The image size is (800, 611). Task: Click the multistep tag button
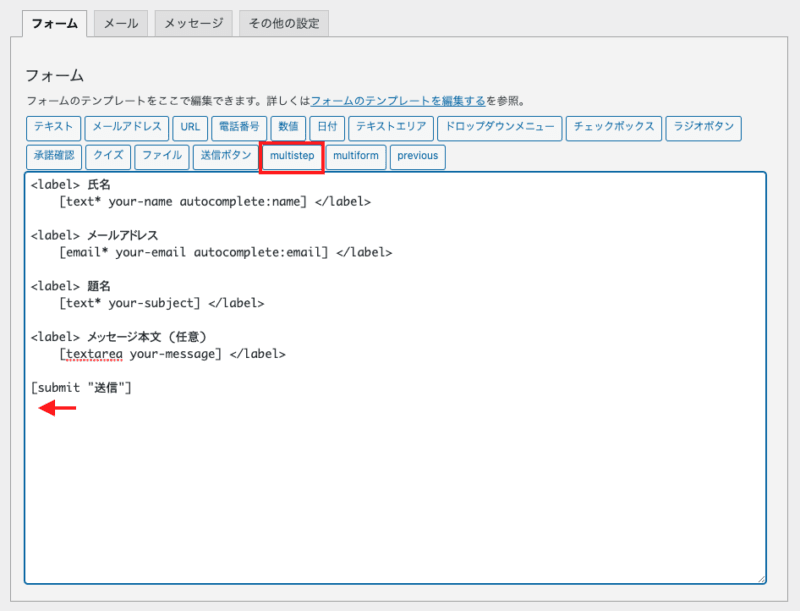pyautogui.click(x=291, y=156)
